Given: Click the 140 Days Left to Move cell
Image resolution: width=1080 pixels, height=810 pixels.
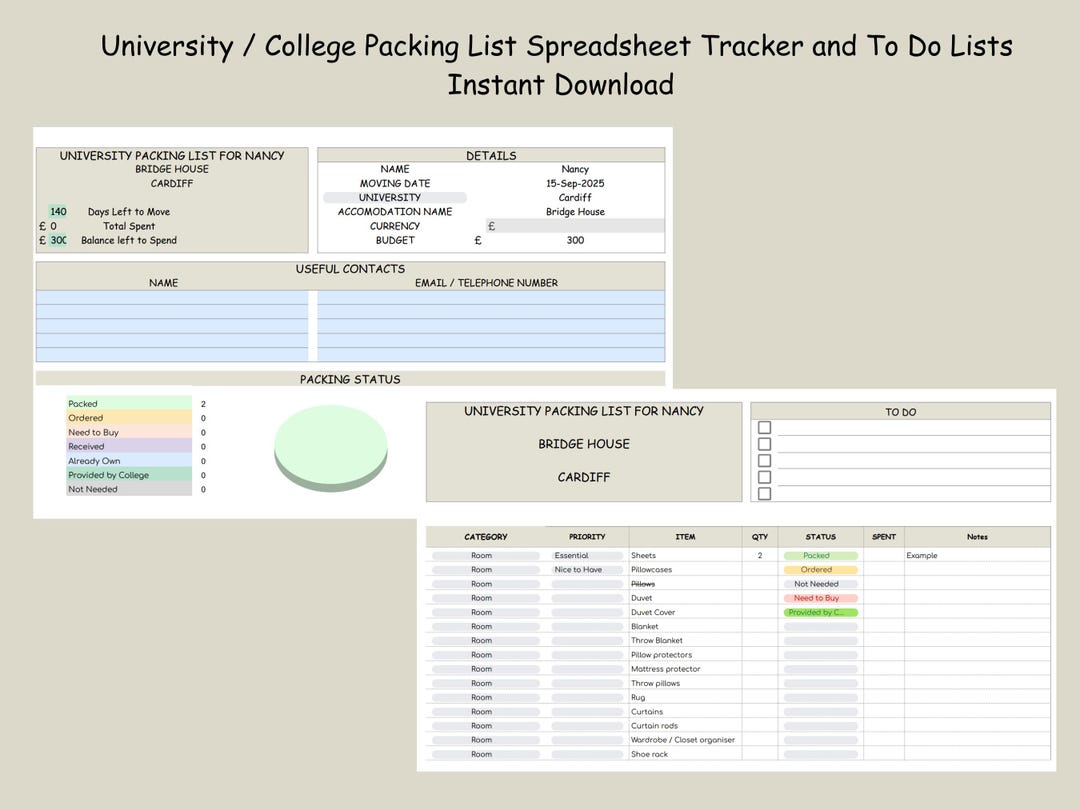Looking at the screenshot, I should (x=57, y=211).
